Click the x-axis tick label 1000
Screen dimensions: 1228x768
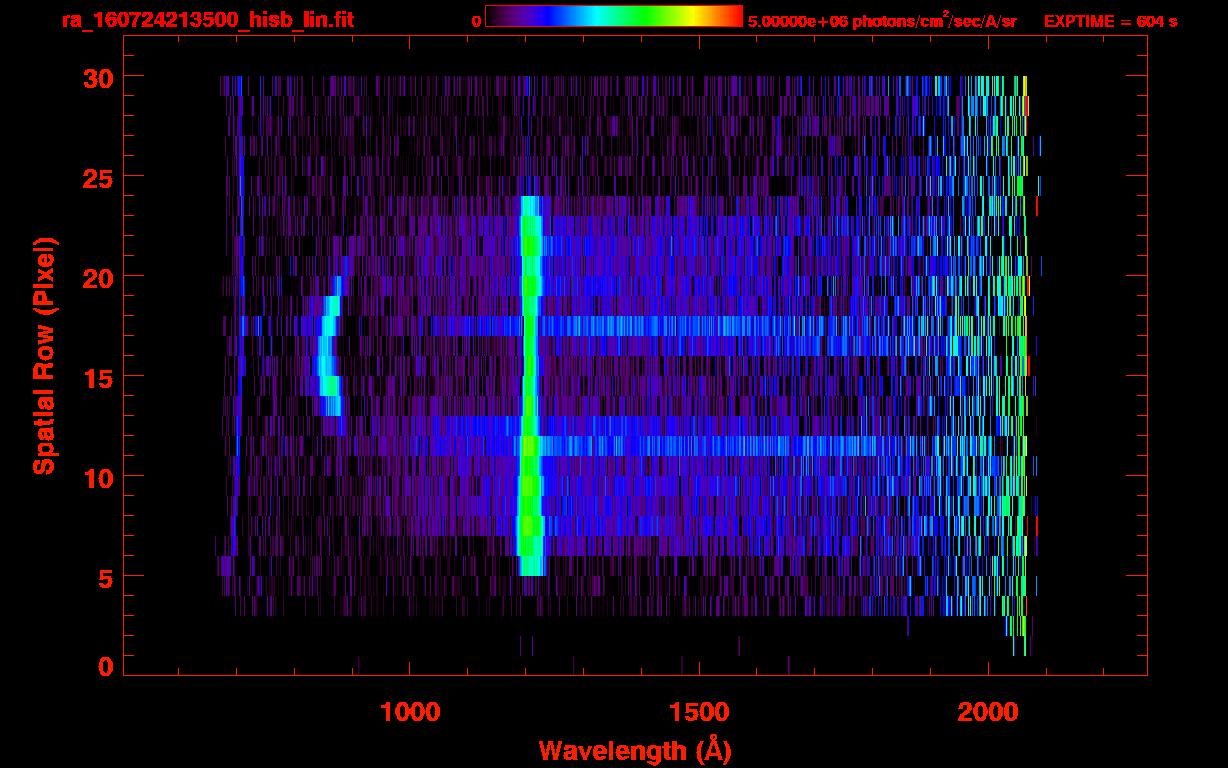411,712
